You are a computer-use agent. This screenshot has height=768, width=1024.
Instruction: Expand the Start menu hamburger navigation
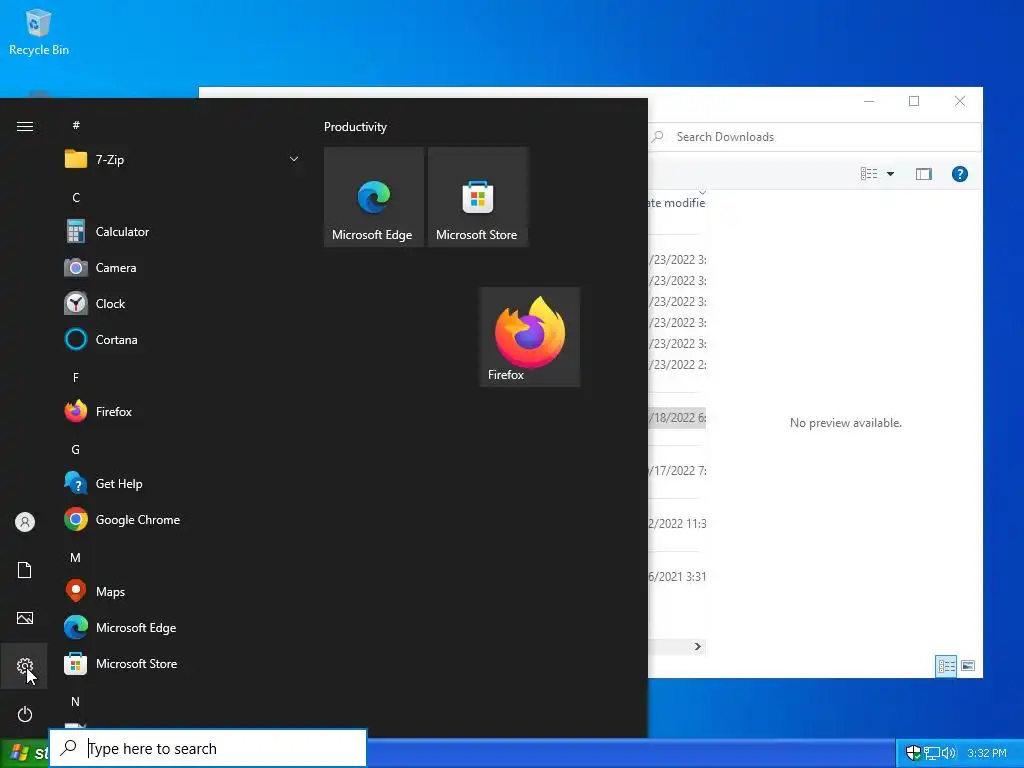25,127
